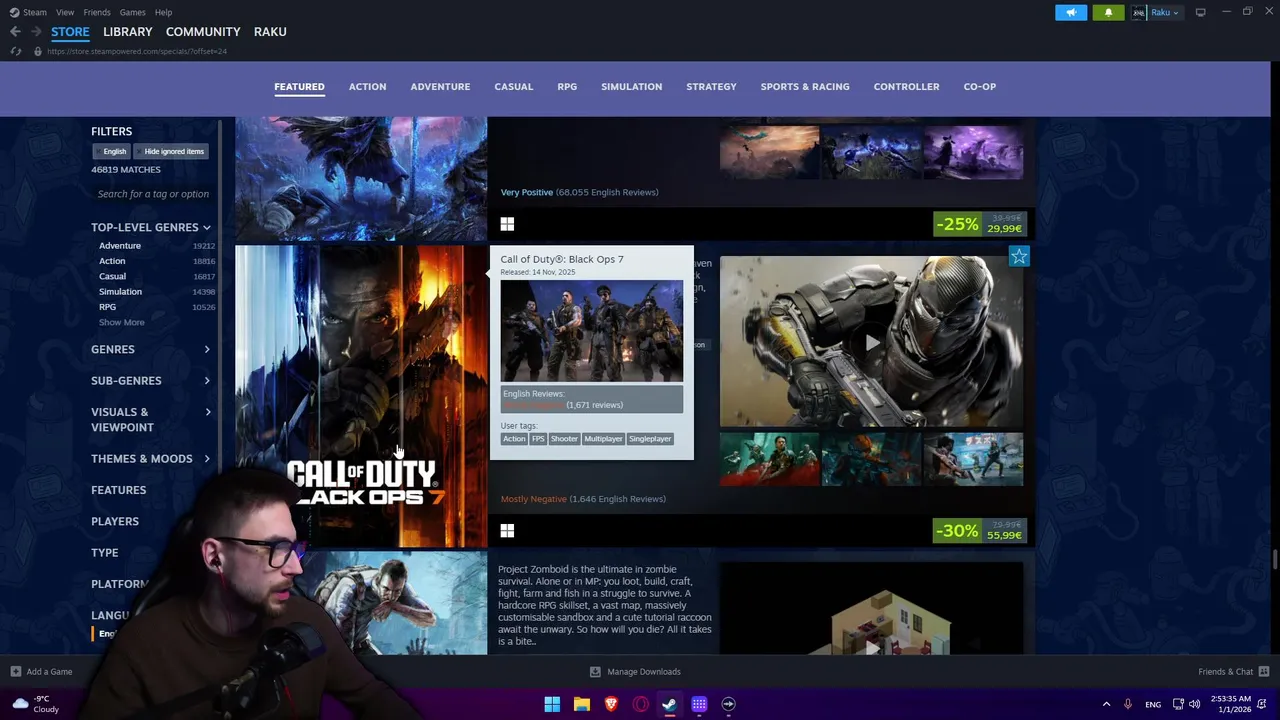Play the Black Ops 7 trailer video

pos(872,342)
